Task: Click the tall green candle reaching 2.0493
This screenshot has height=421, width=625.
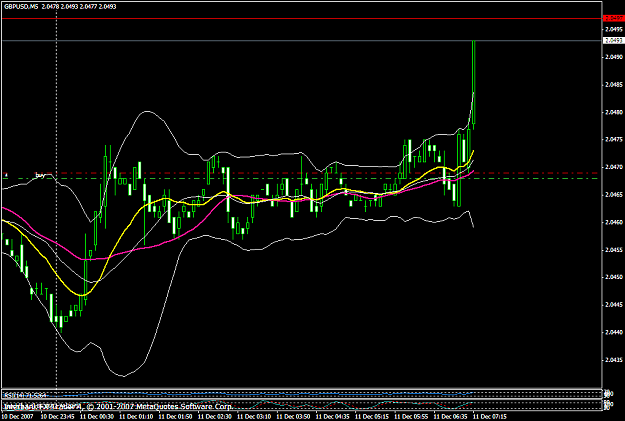Action: pyautogui.click(x=474, y=85)
